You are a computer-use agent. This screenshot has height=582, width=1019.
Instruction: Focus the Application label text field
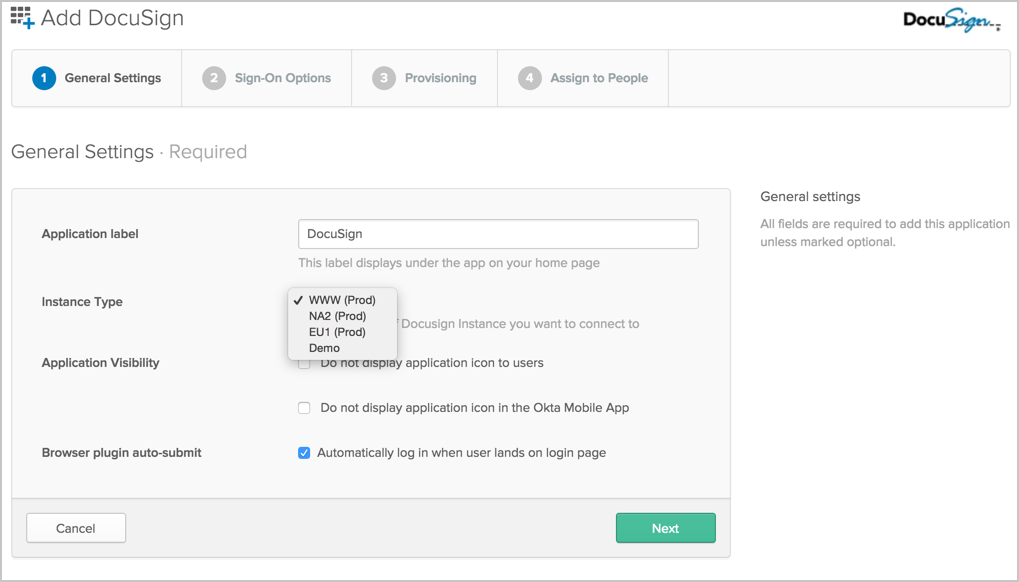(x=498, y=234)
